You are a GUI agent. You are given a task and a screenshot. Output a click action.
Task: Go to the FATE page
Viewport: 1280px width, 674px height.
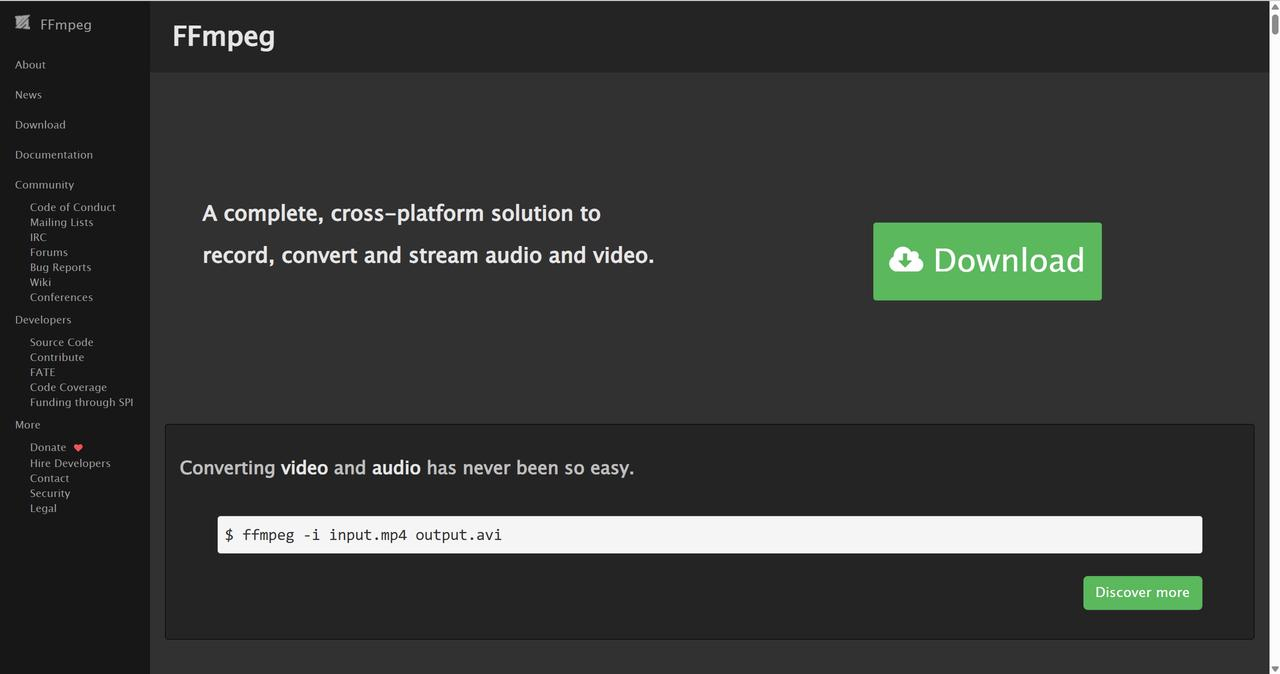42,372
